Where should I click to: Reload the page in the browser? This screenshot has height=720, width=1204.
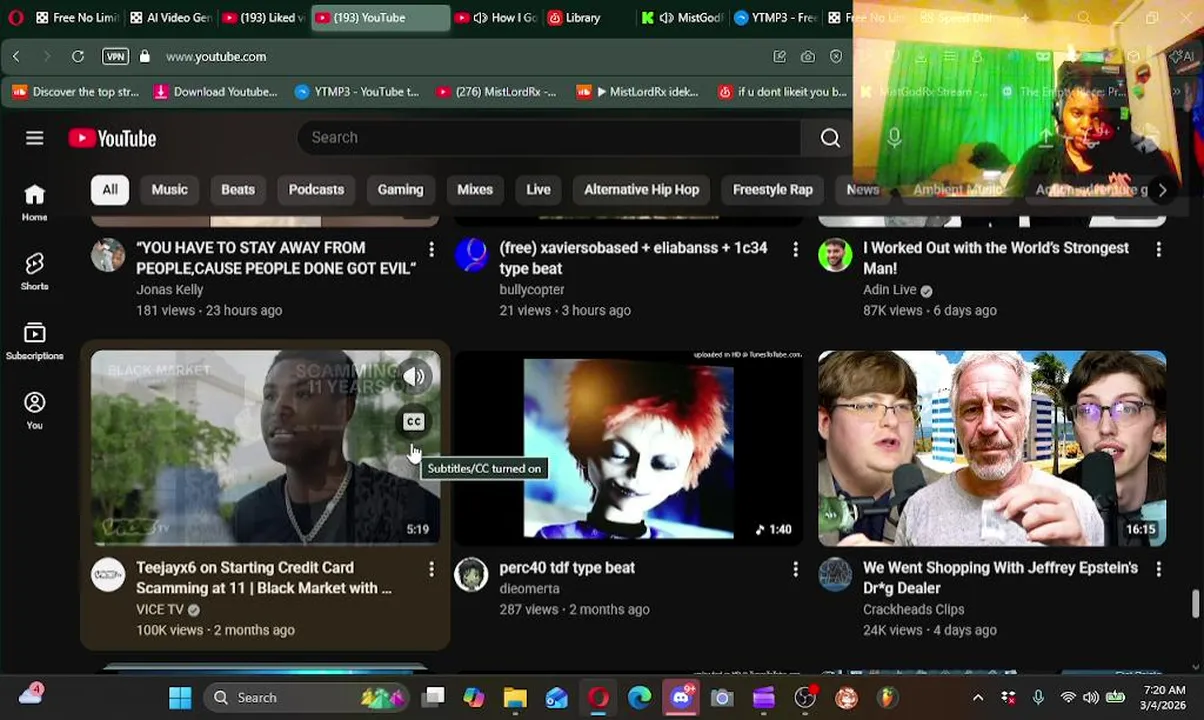(77, 57)
